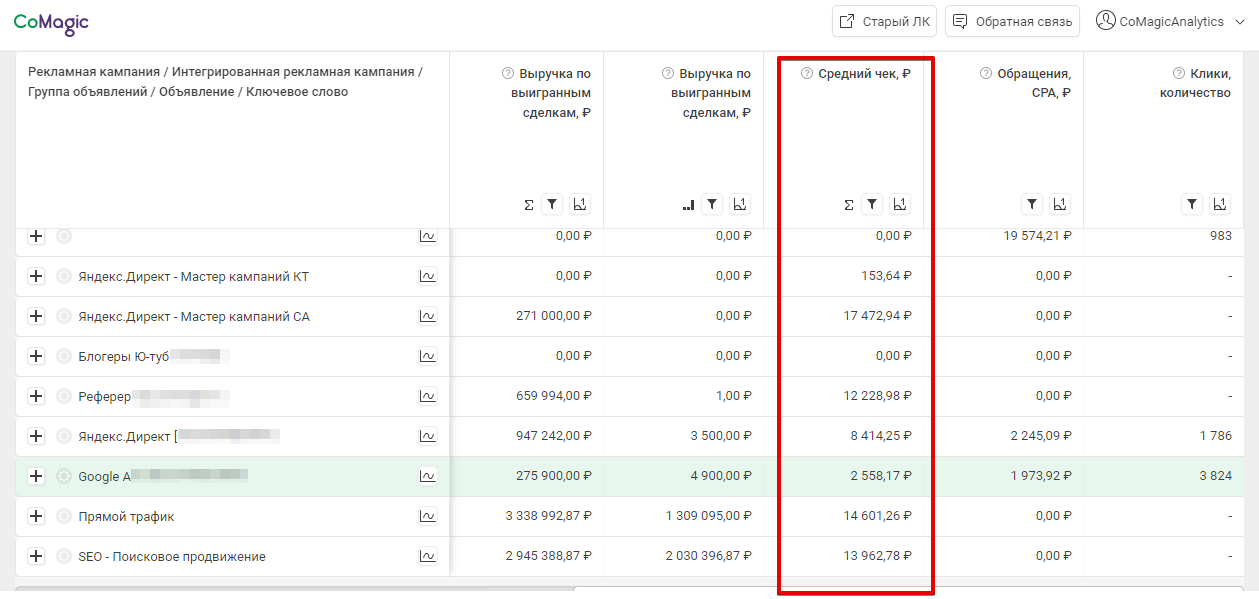Expand the Google A campaign row
The height and width of the screenshot is (599, 1259).
36,476
